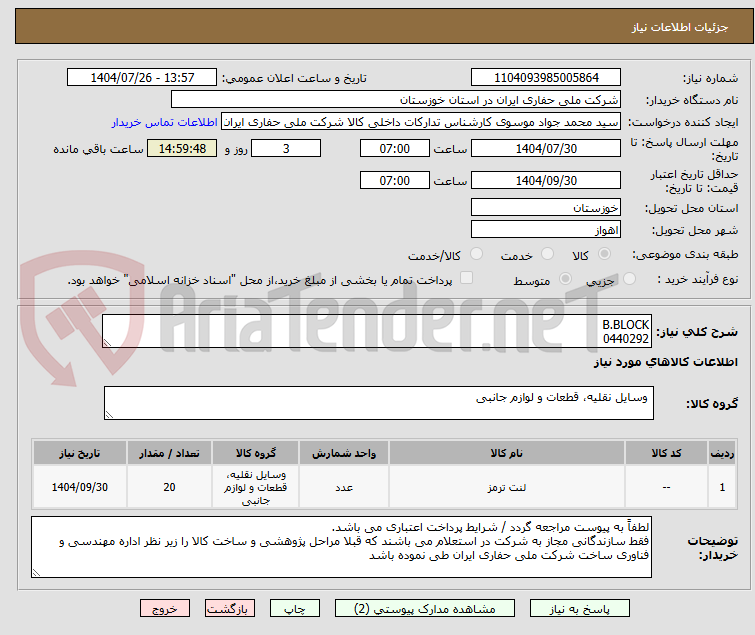Click response deadline time field 07:00

[x=394, y=148]
